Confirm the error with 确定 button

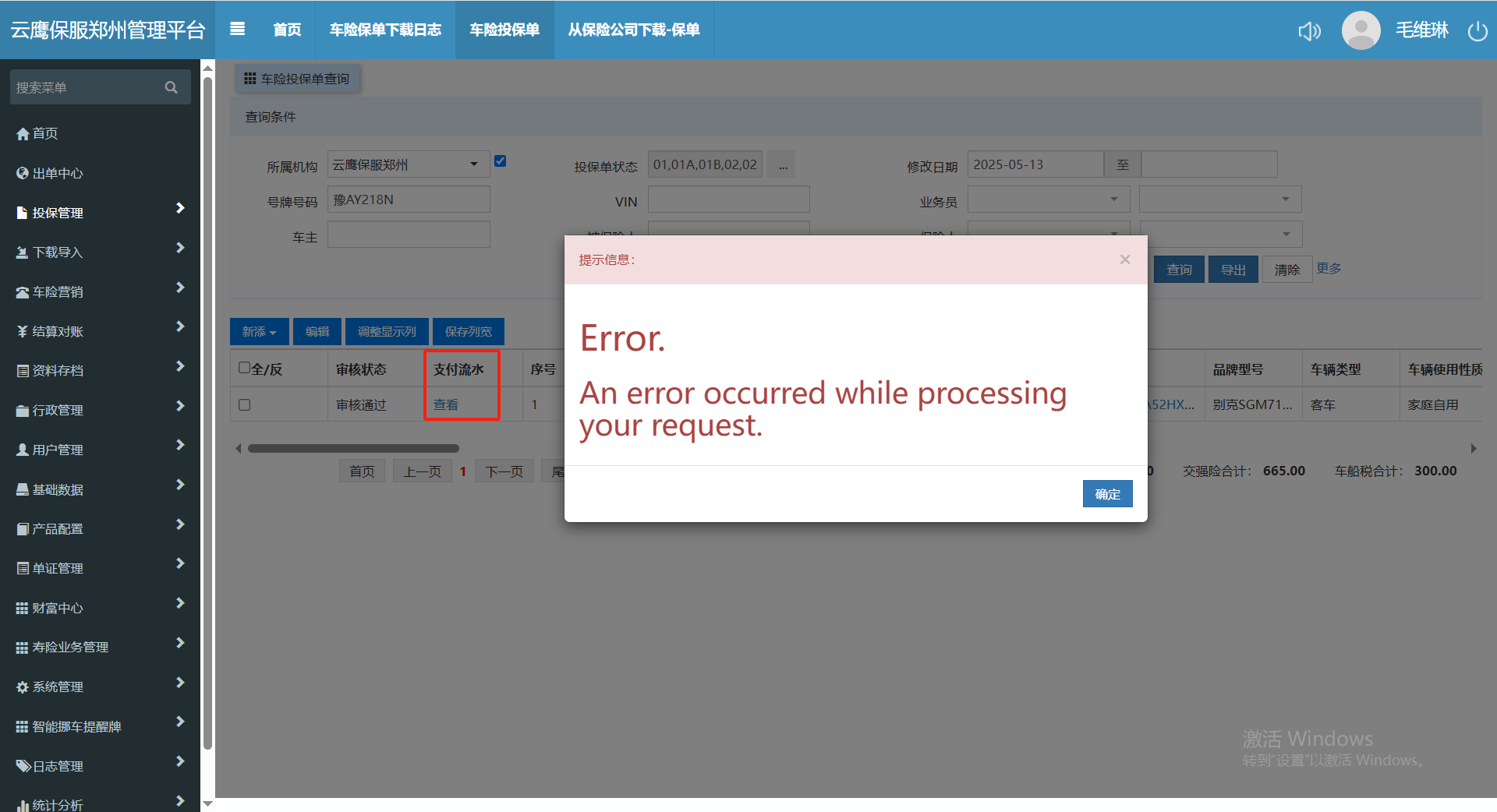click(1107, 494)
